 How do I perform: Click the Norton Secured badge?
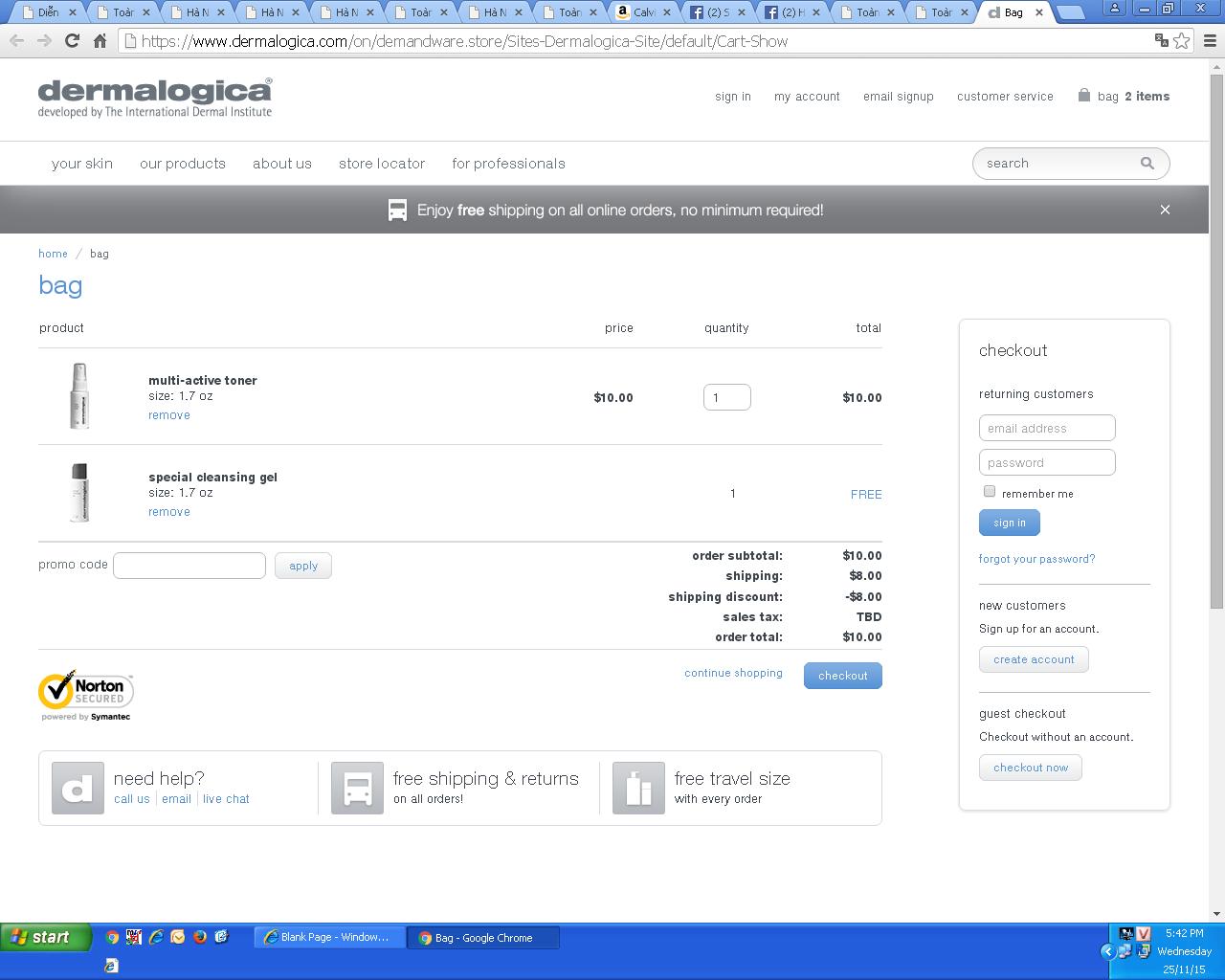pos(86,696)
